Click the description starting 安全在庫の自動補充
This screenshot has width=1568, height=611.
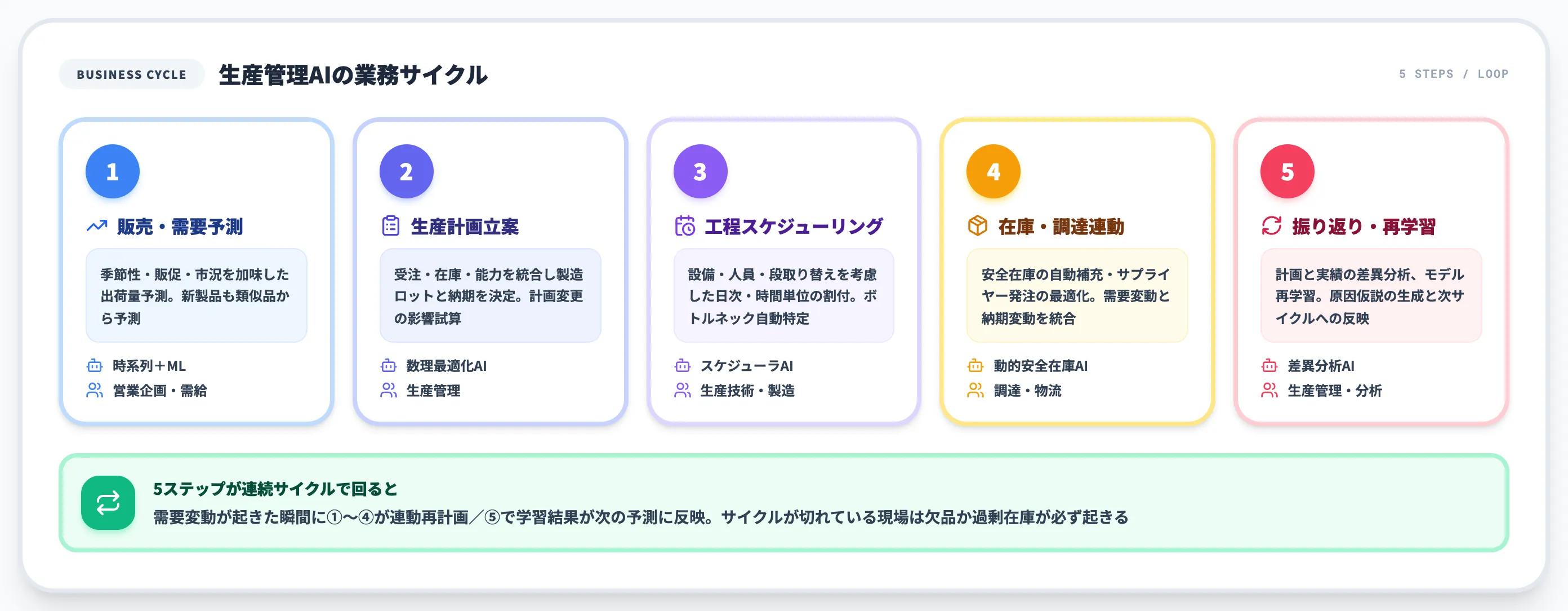[x=1077, y=296]
